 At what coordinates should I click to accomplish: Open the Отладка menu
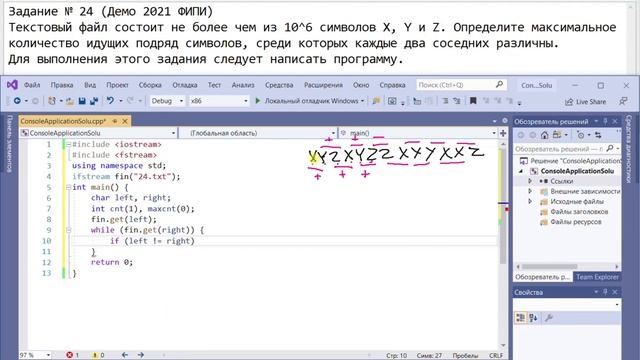pyautogui.click(x=185, y=85)
